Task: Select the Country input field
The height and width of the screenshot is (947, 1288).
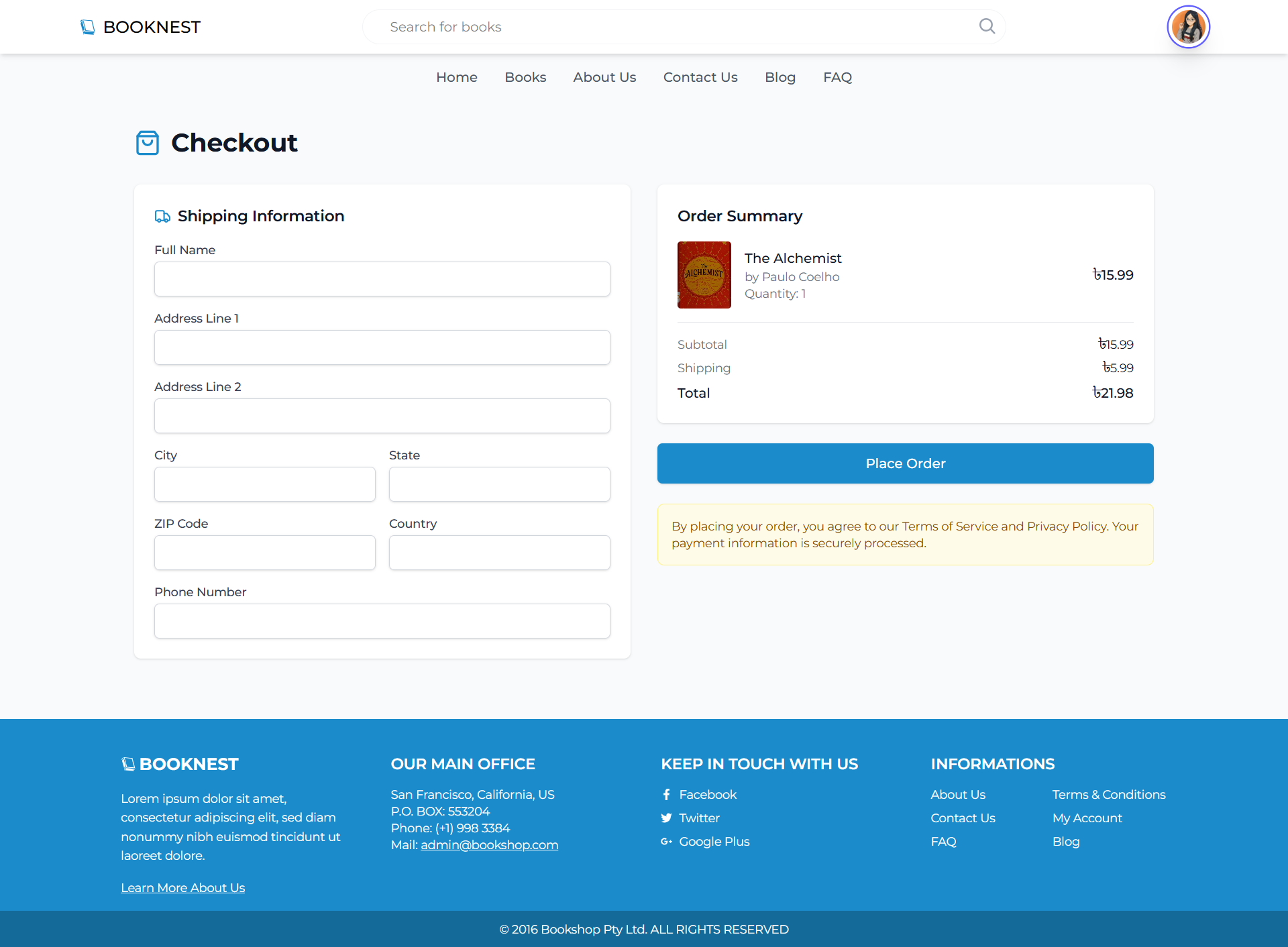Action: pyautogui.click(x=499, y=553)
